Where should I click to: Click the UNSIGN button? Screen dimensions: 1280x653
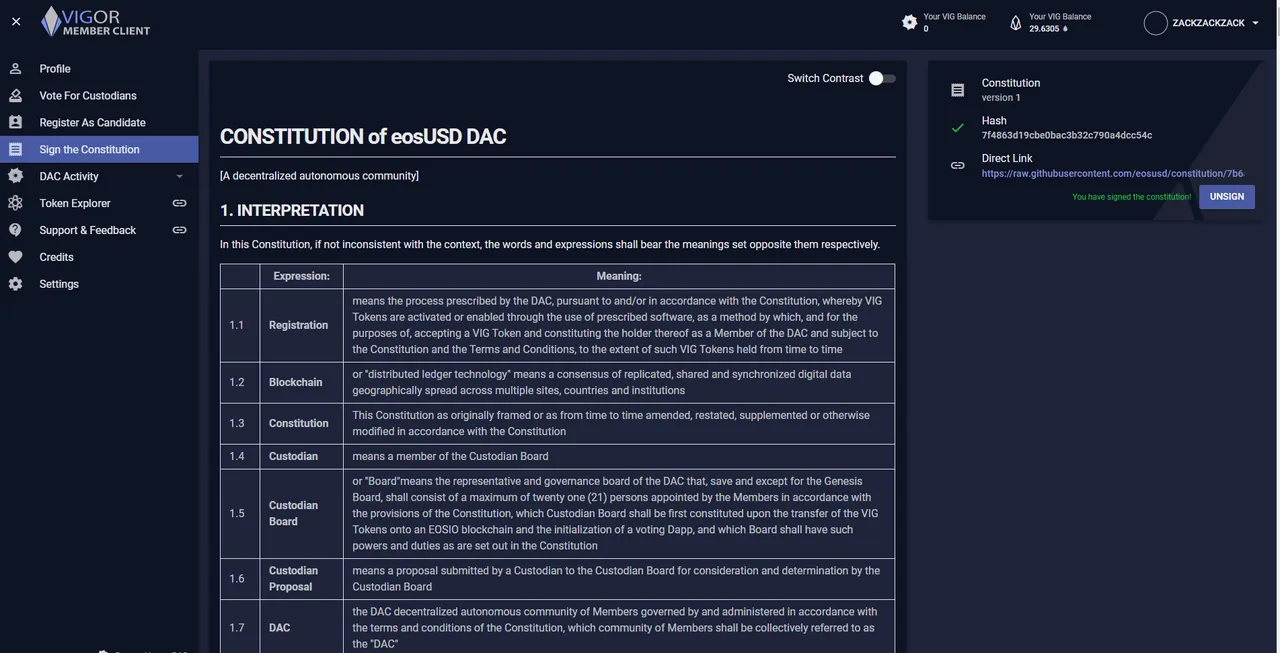[1227, 197]
